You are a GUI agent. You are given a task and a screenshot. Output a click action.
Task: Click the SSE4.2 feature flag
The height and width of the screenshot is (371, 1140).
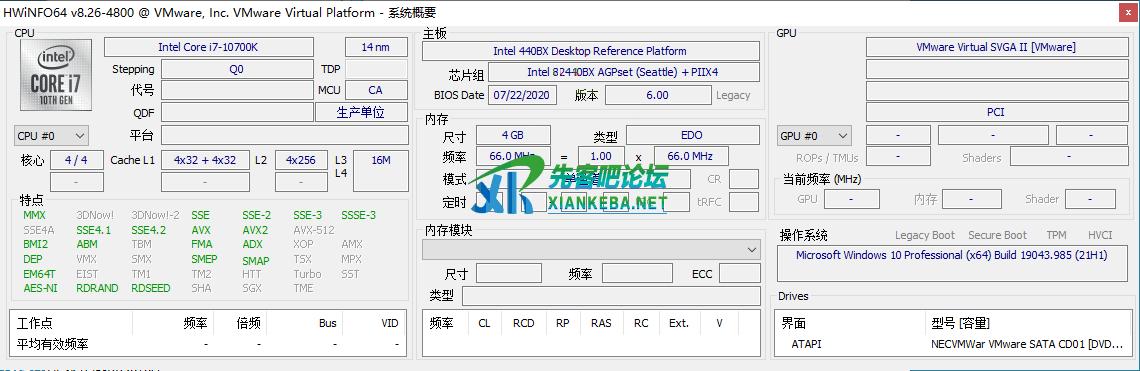click(x=148, y=230)
